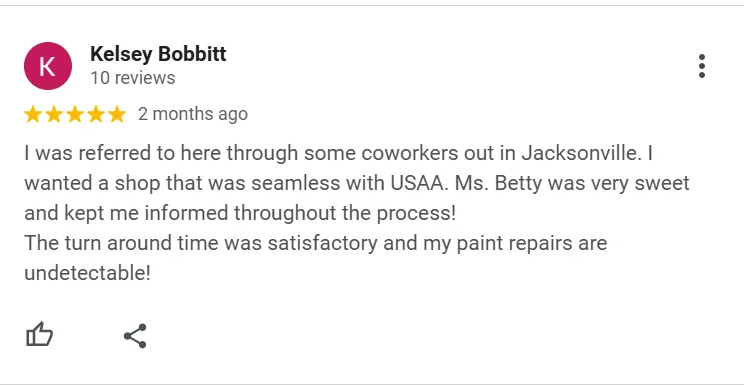Click the first yellow rating star

[33, 114]
